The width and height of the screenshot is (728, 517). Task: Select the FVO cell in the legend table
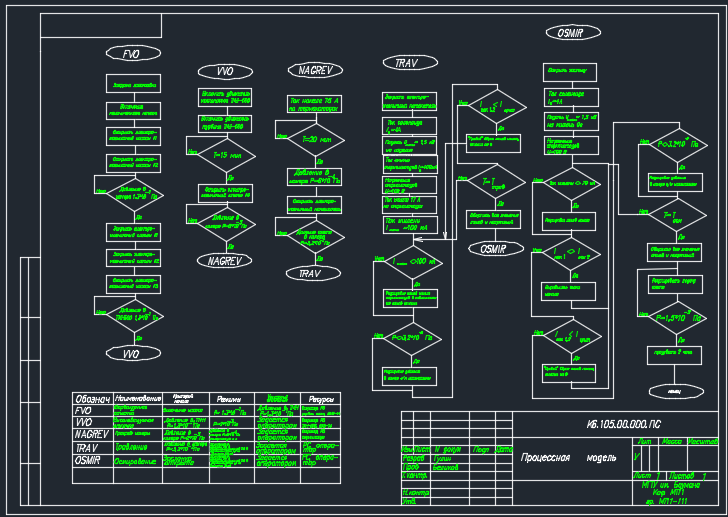(93, 411)
